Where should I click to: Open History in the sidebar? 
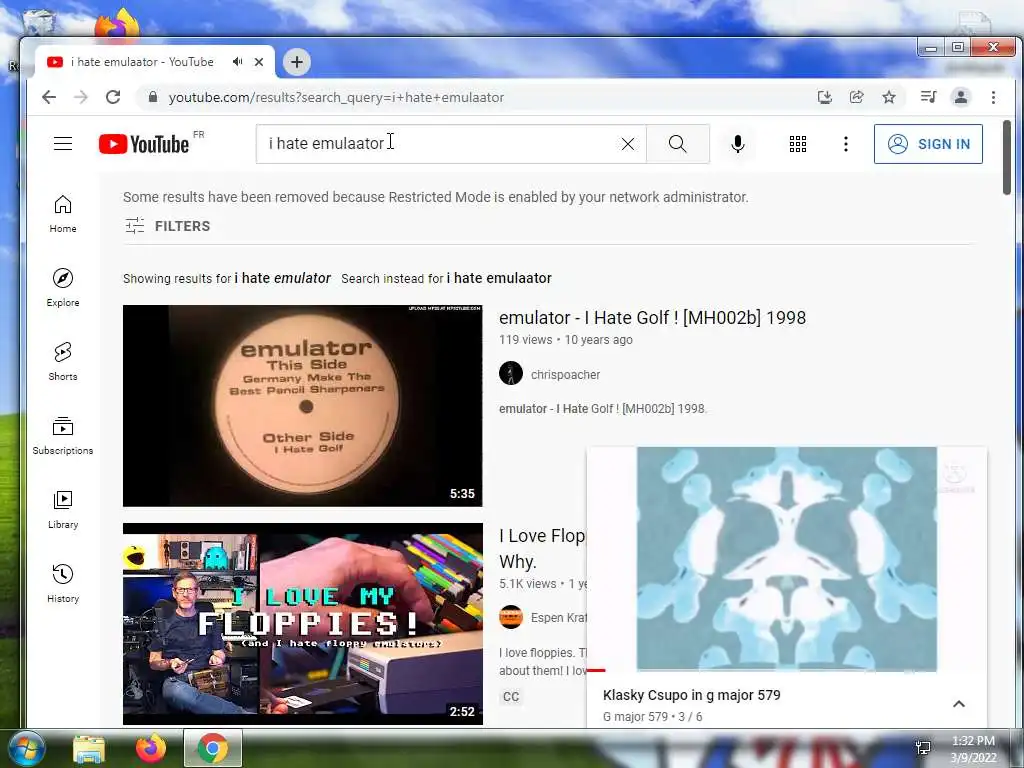pos(63,584)
